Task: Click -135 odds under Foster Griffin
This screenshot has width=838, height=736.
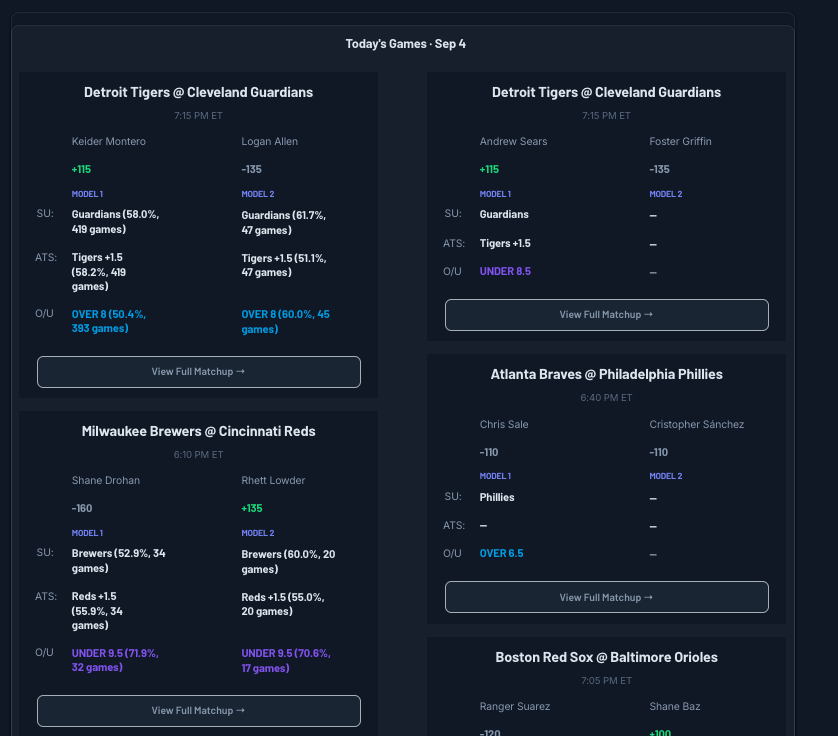Action: point(659,169)
